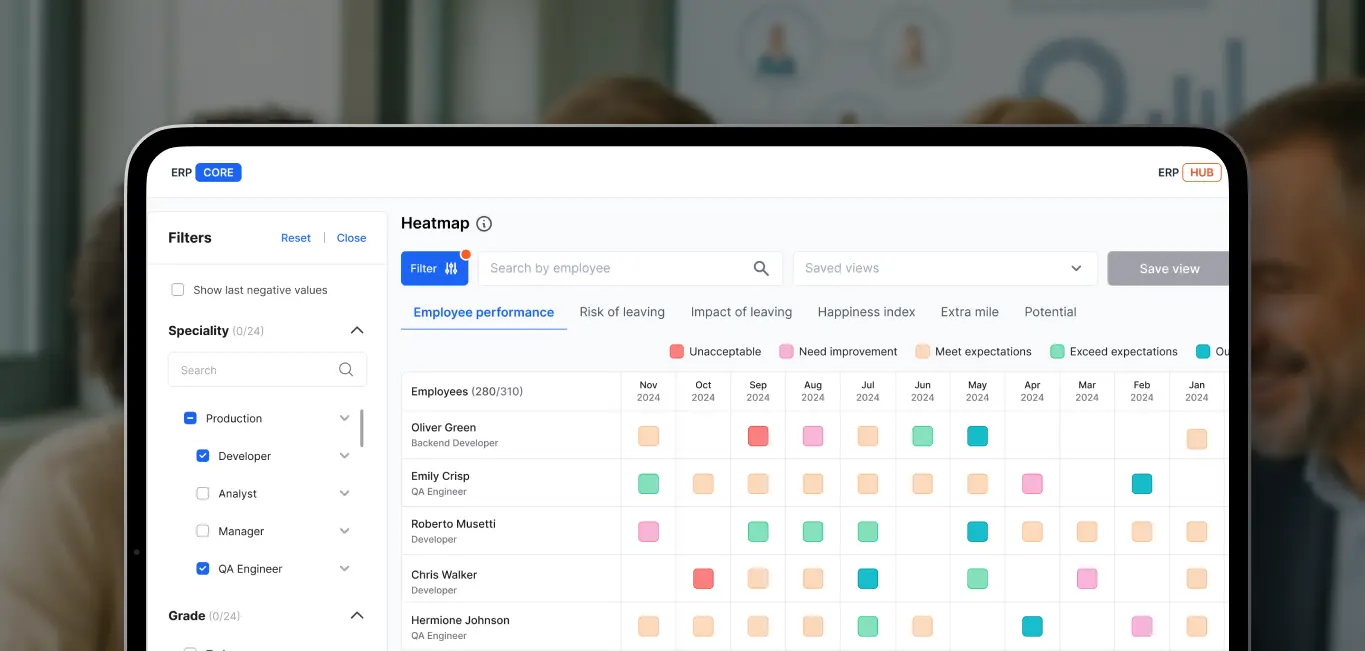The image size is (1365, 651).
Task: Check the Analyst speciality checkbox
Action: click(x=203, y=494)
